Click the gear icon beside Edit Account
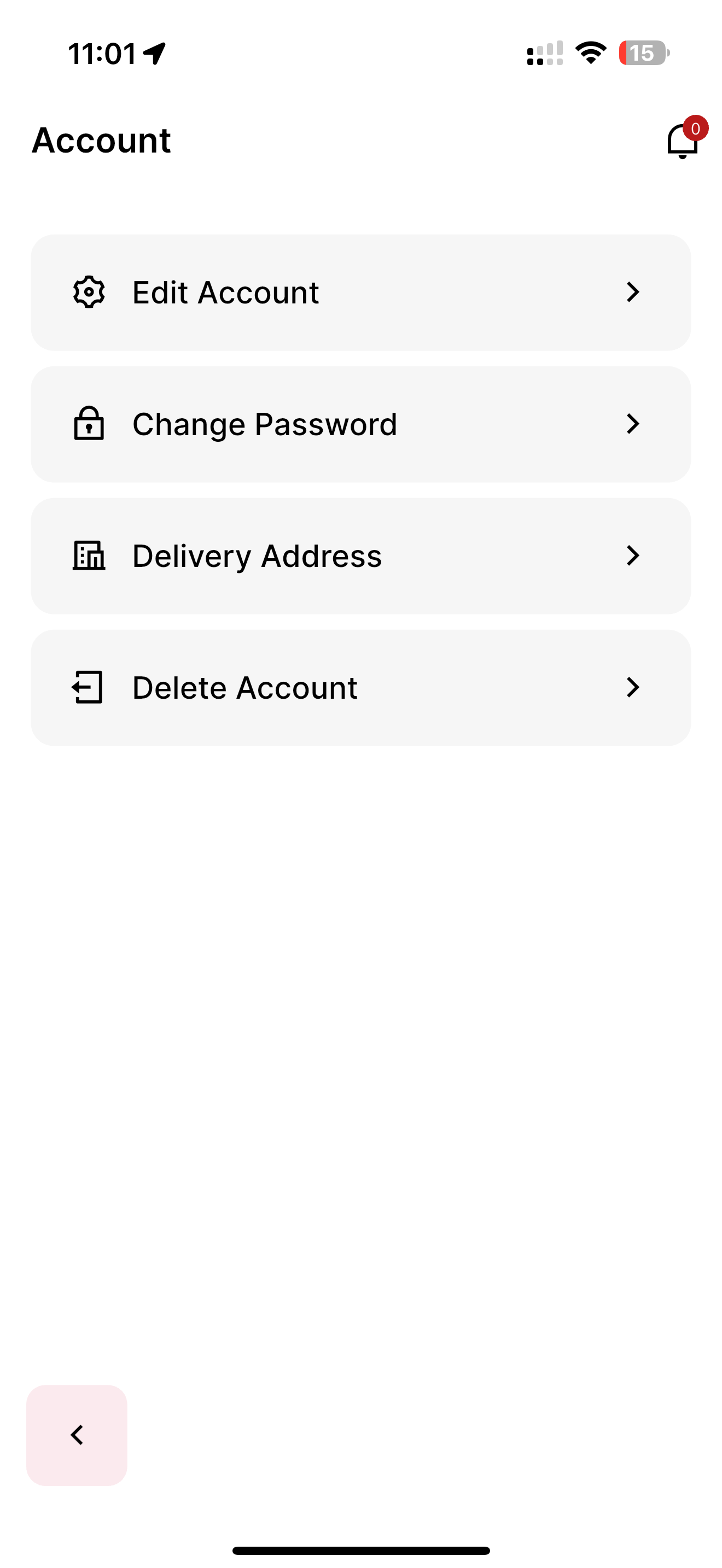The height and width of the screenshot is (1568, 722). pos(89,292)
